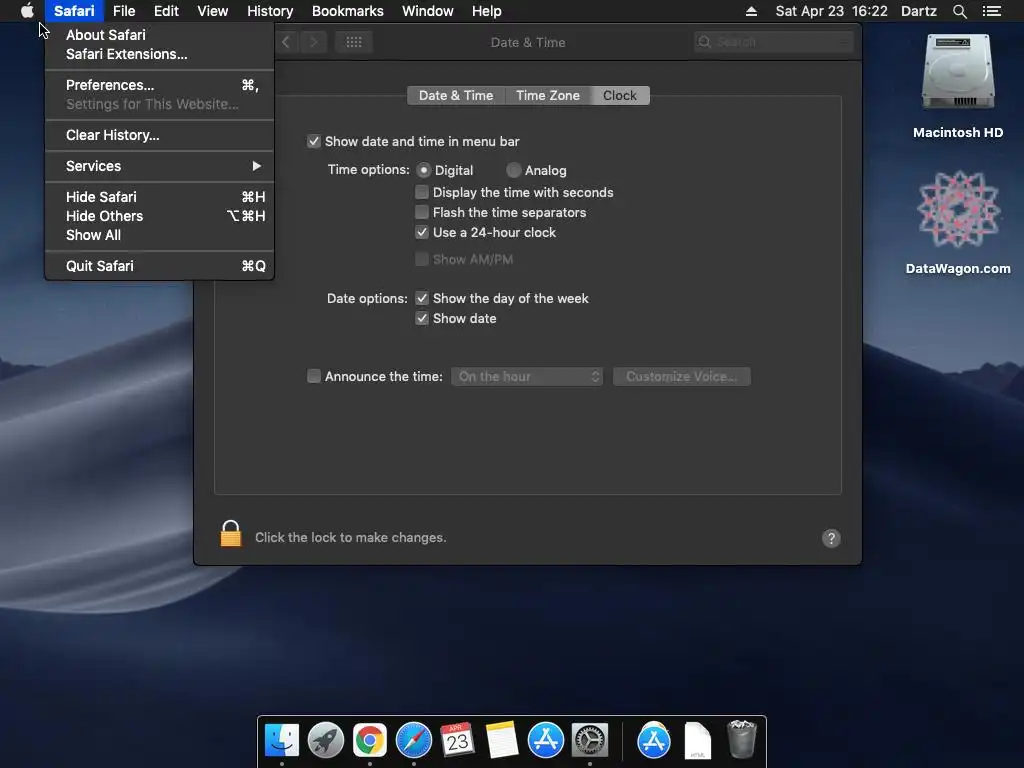Choose Hide Safari menu item
Viewport: 1024px width, 768px height.
tap(159, 197)
